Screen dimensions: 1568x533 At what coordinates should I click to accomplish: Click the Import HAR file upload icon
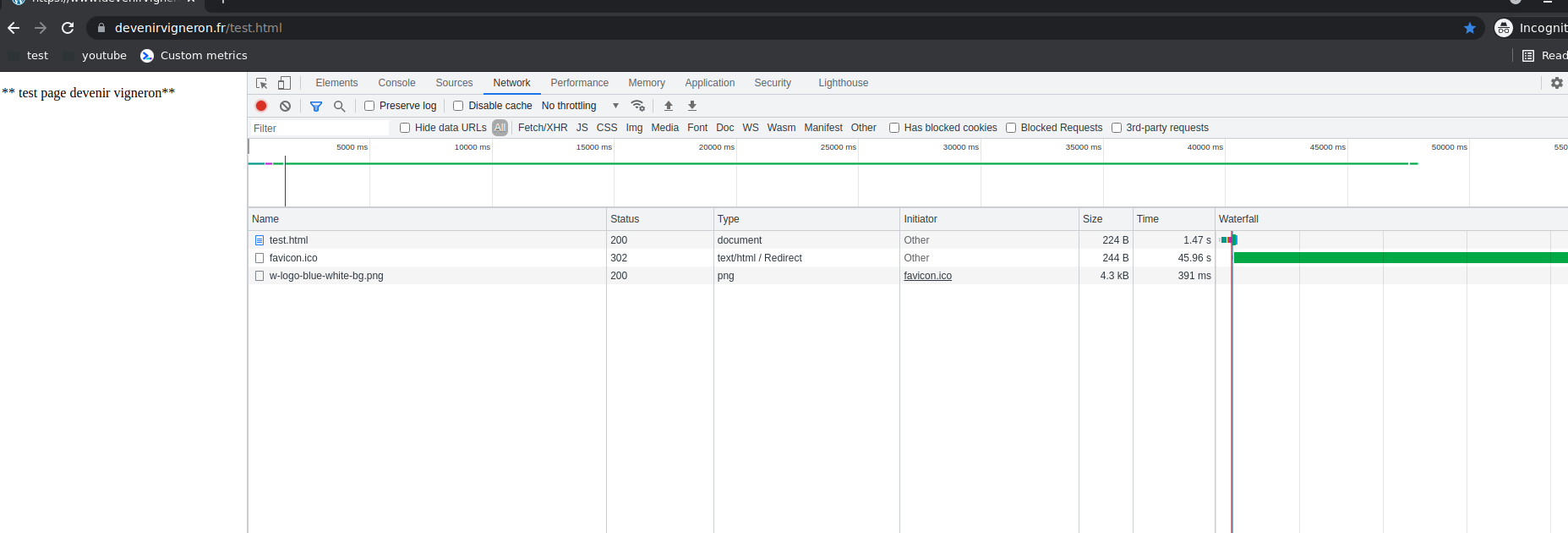click(x=669, y=106)
